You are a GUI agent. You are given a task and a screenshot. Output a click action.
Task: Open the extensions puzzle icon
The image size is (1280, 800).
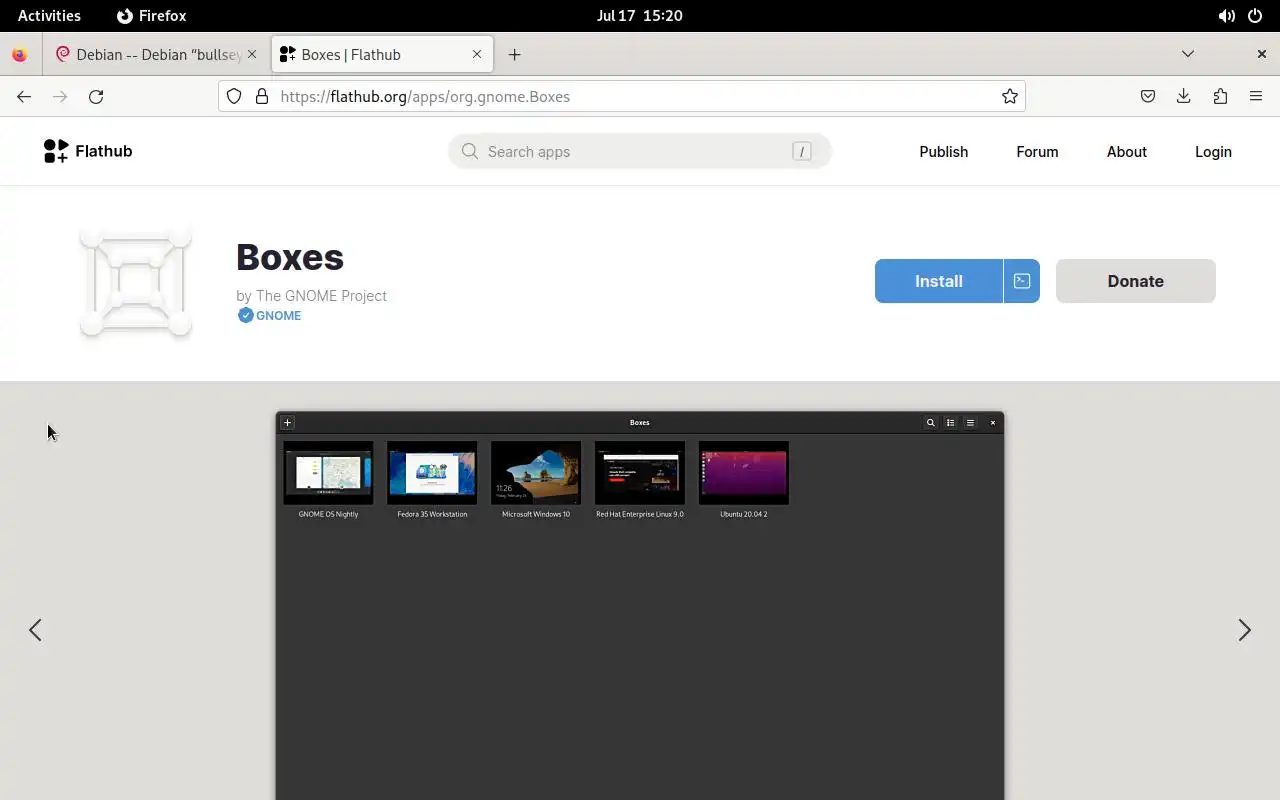click(1220, 96)
